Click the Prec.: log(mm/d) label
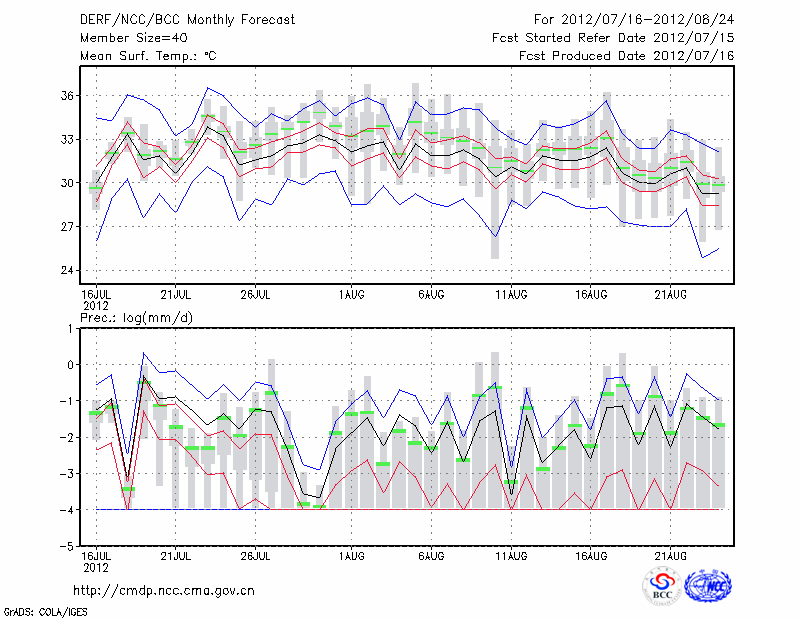This screenshot has width=800, height=618. 136,318
